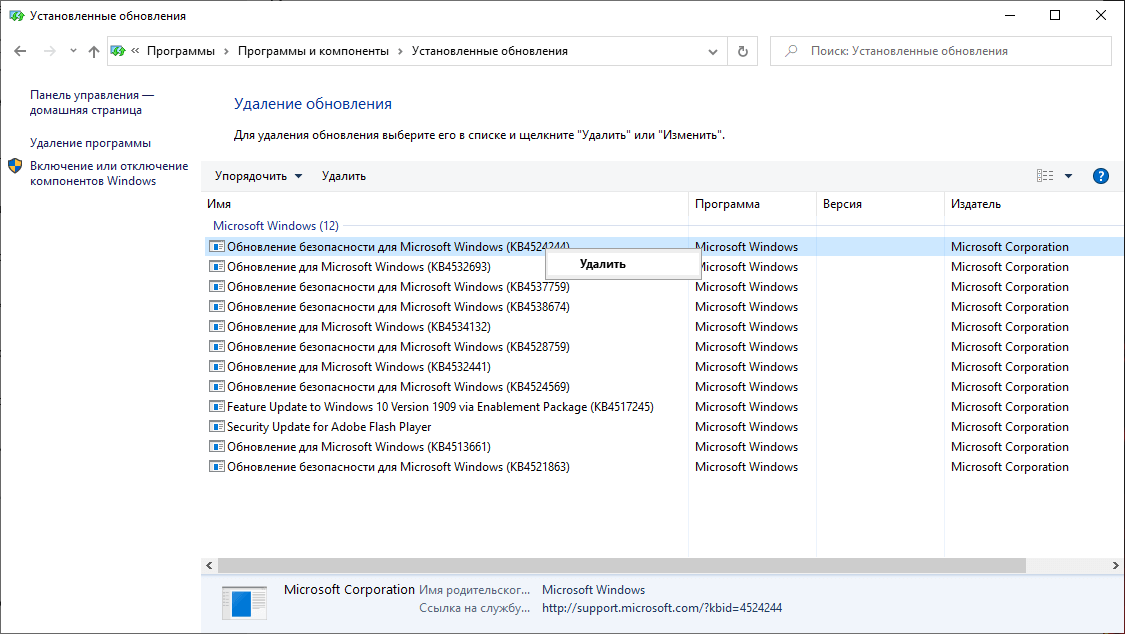Click the Up one level arrow
This screenshot has width=1125, height=634.
[x=94, y=51]
